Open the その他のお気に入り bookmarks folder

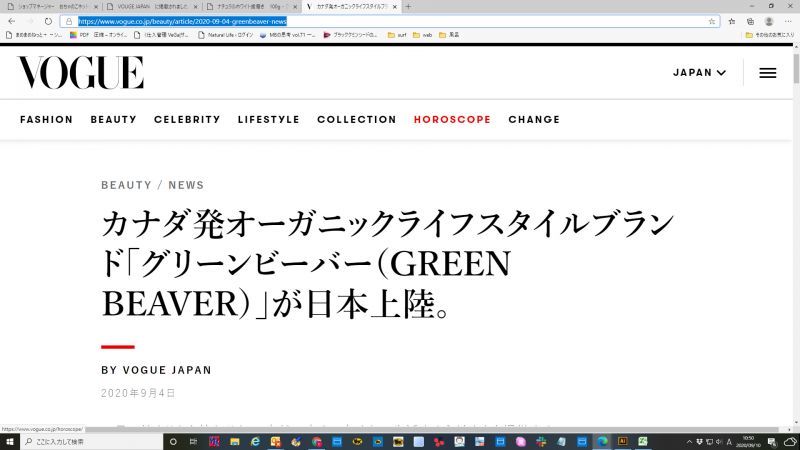pyautogui.click(x=770, y=35)
